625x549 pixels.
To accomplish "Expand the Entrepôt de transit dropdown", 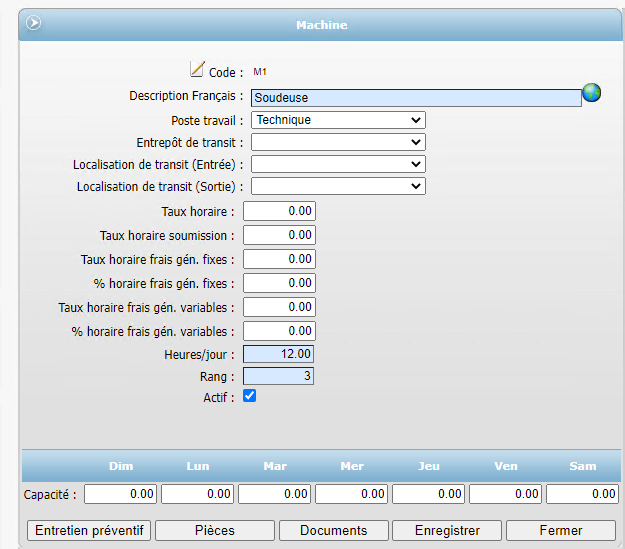I will tap(338, 142).
